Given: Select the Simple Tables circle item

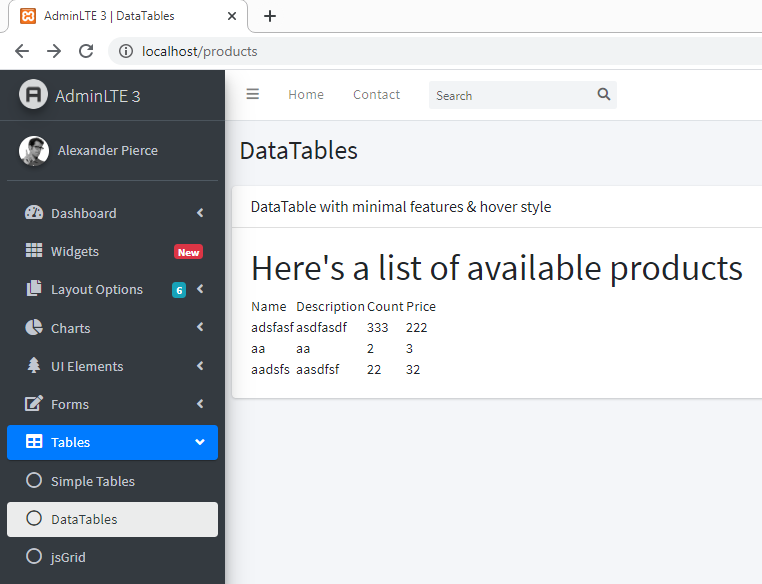Looking at the screenshot, I should click(92, 481).
